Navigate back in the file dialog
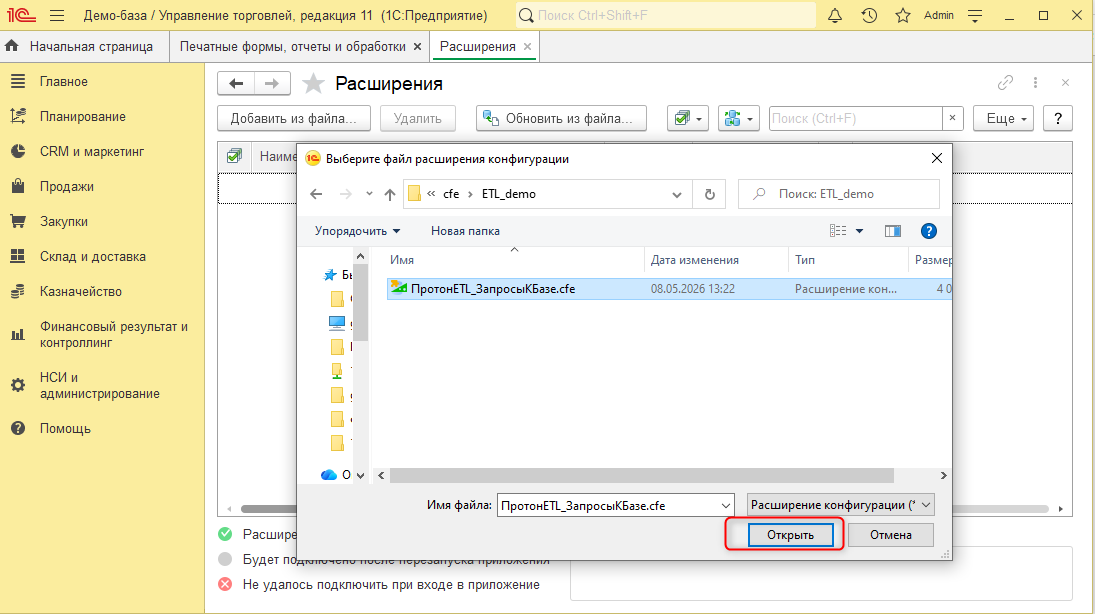This screenshot has height=614, width=1095. click(x=316, y=194)
